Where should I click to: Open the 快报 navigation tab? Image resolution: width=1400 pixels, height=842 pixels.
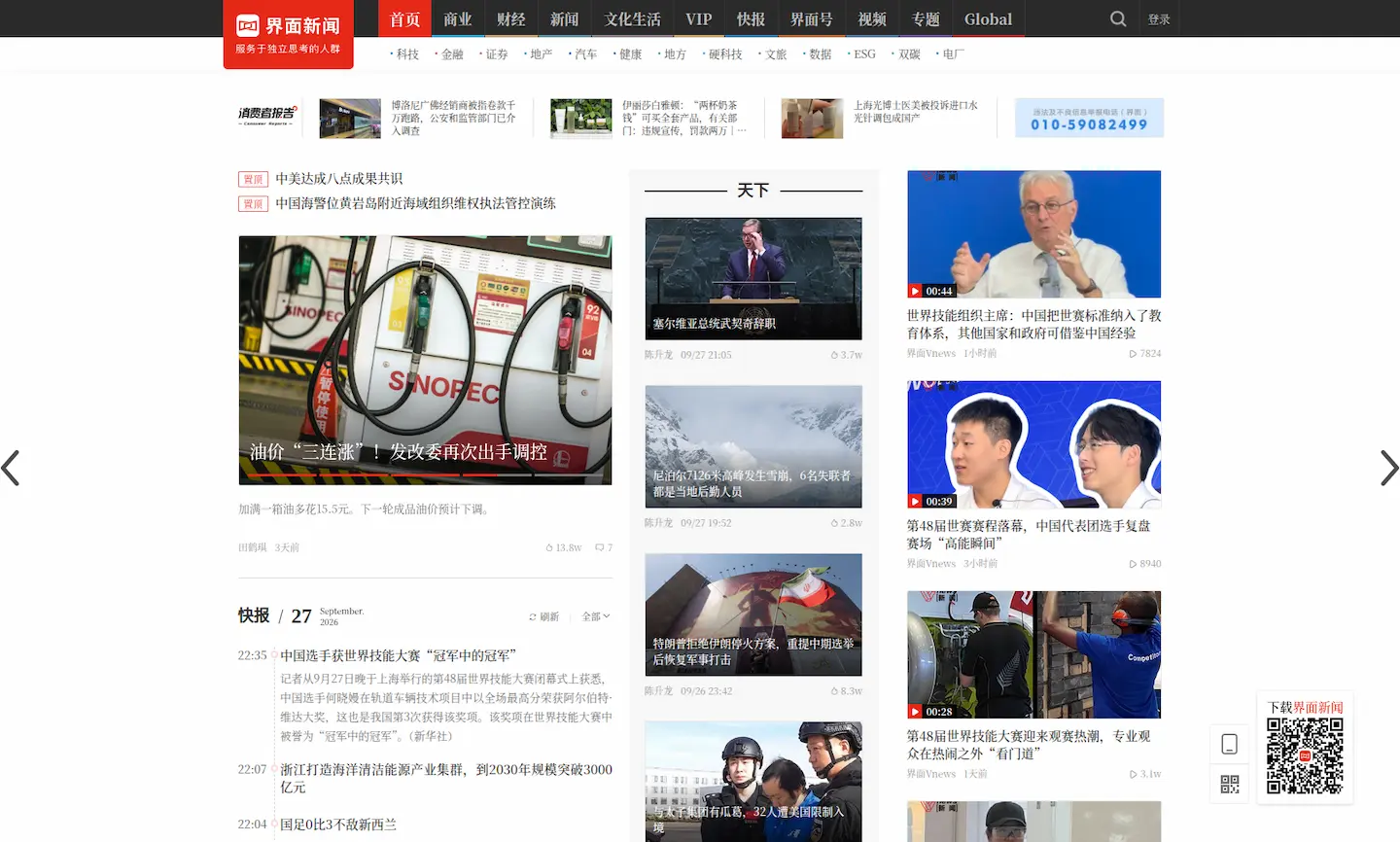[x=751, y=18]
